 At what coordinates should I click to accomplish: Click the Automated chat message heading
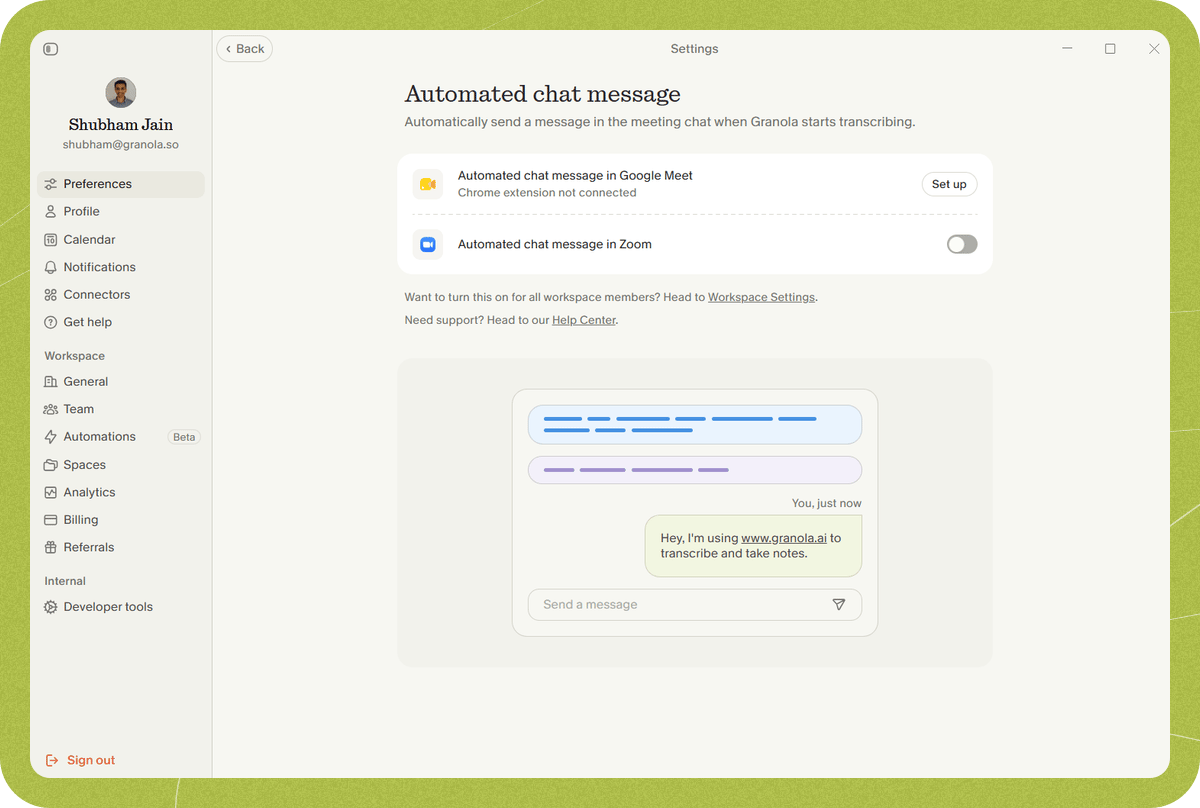[542, 94]
